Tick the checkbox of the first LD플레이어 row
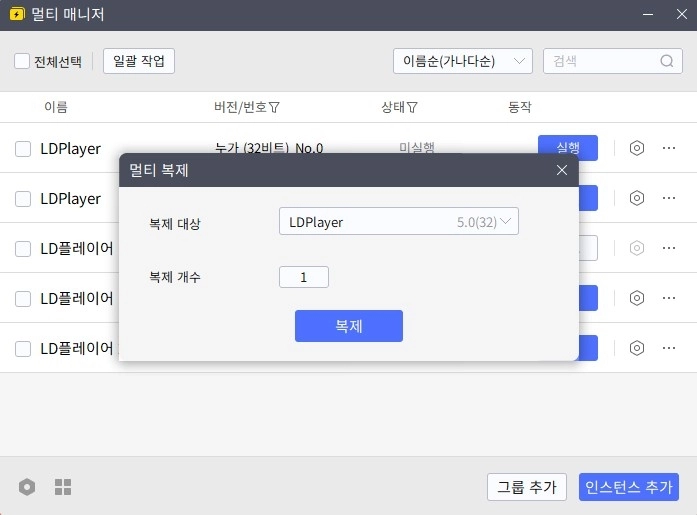 23,249
